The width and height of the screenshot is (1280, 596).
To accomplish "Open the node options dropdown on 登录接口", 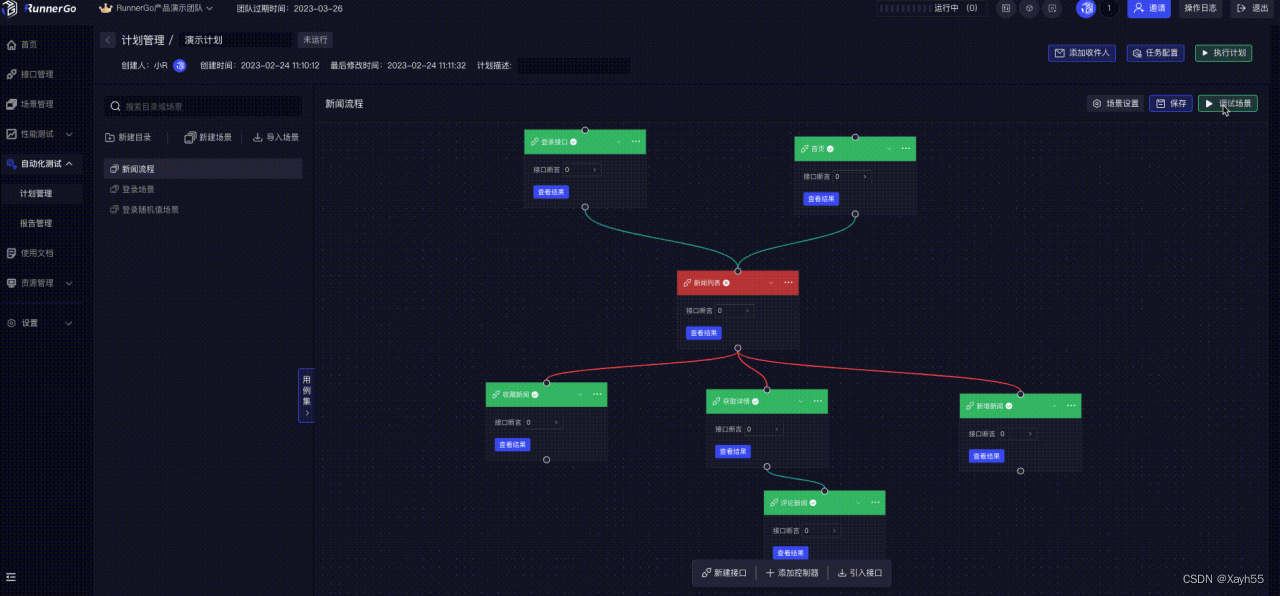I will pos(635,141).
